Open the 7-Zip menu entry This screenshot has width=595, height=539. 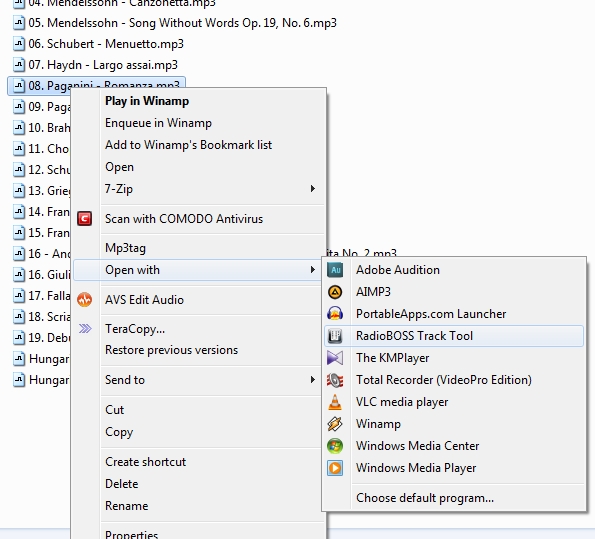119,189
